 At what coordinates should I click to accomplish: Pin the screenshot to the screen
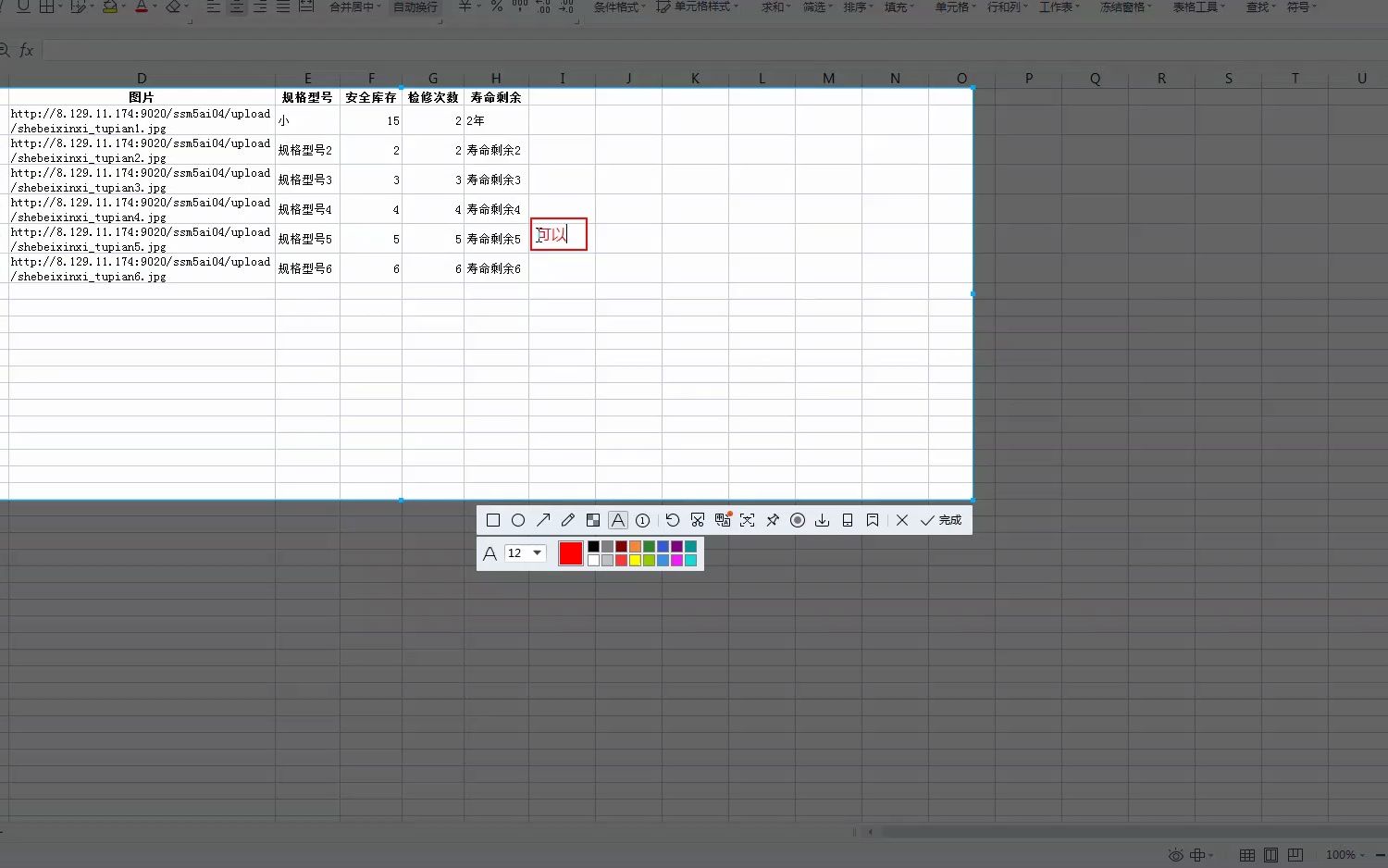coord(772,520)
